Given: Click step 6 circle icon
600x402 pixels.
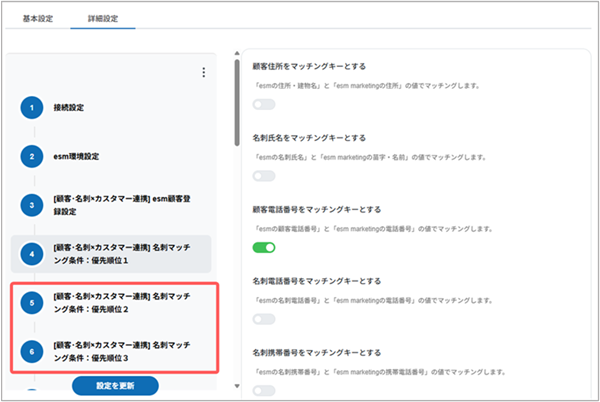Looking at the screenshot, I should 32,352.
